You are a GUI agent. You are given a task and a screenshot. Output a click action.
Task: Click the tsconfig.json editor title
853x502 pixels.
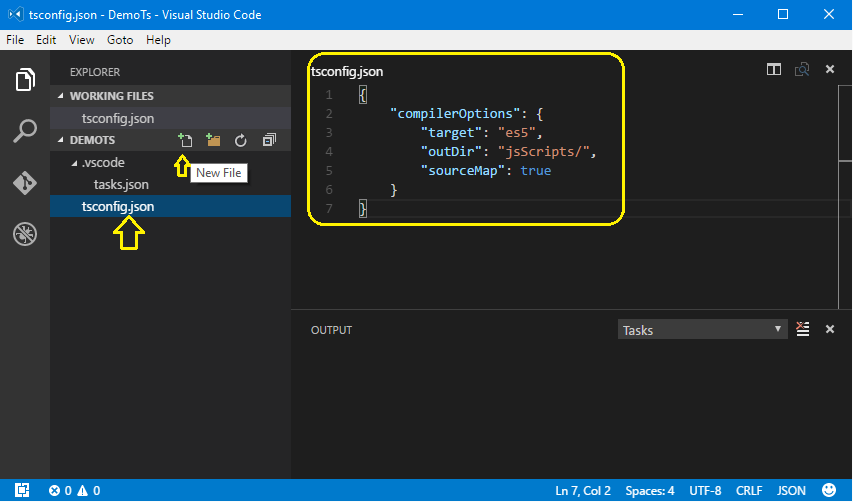click(347, 72)
